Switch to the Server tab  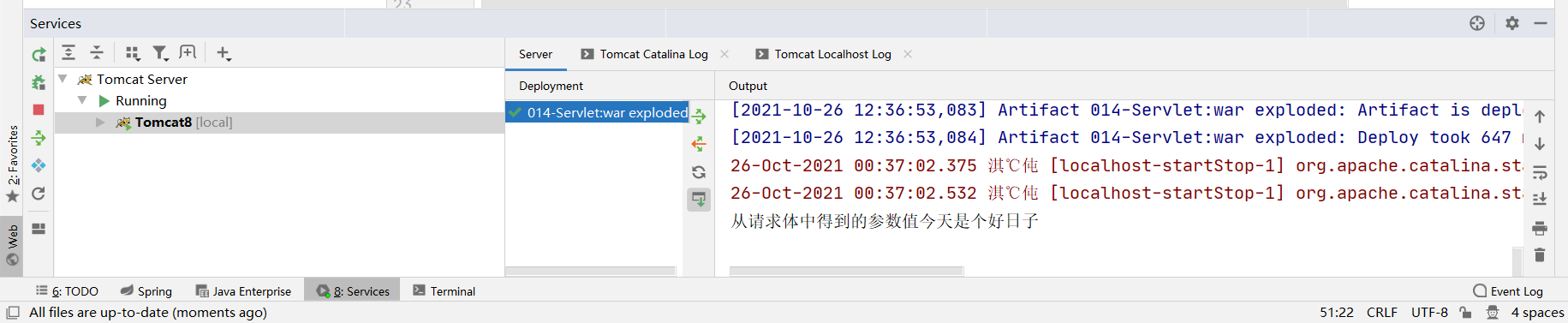click(535, 54)
